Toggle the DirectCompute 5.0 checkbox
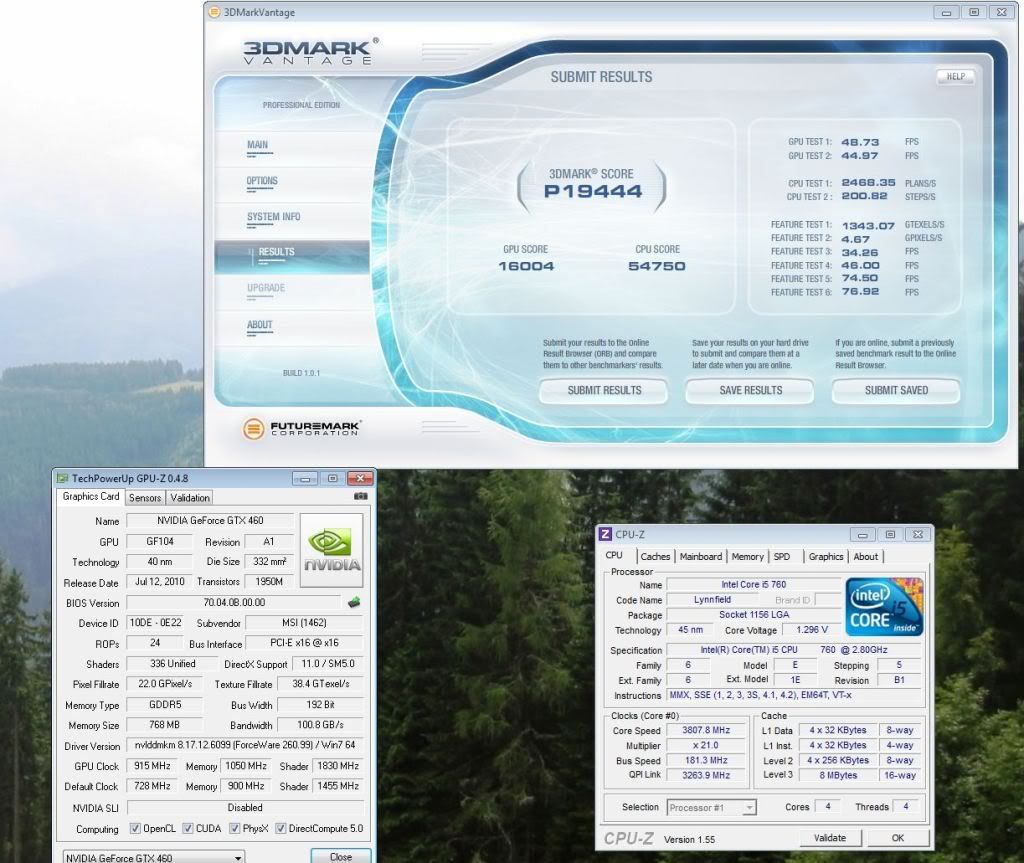 281,828
